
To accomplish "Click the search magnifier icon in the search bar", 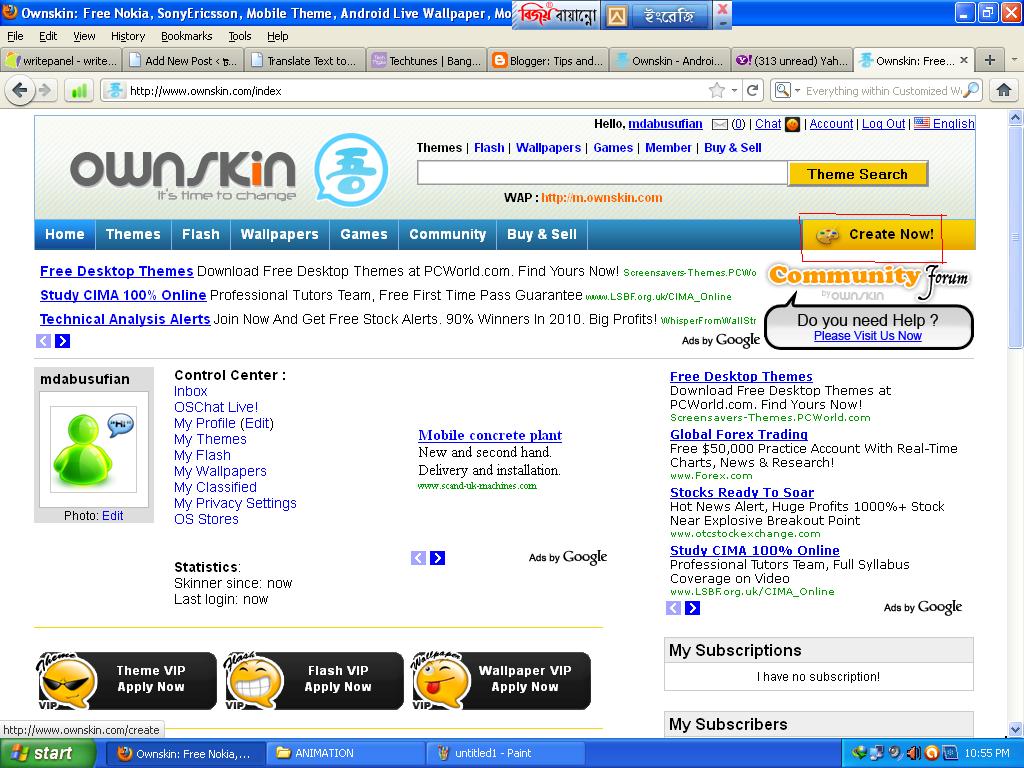I will click(x=971, y=90).
